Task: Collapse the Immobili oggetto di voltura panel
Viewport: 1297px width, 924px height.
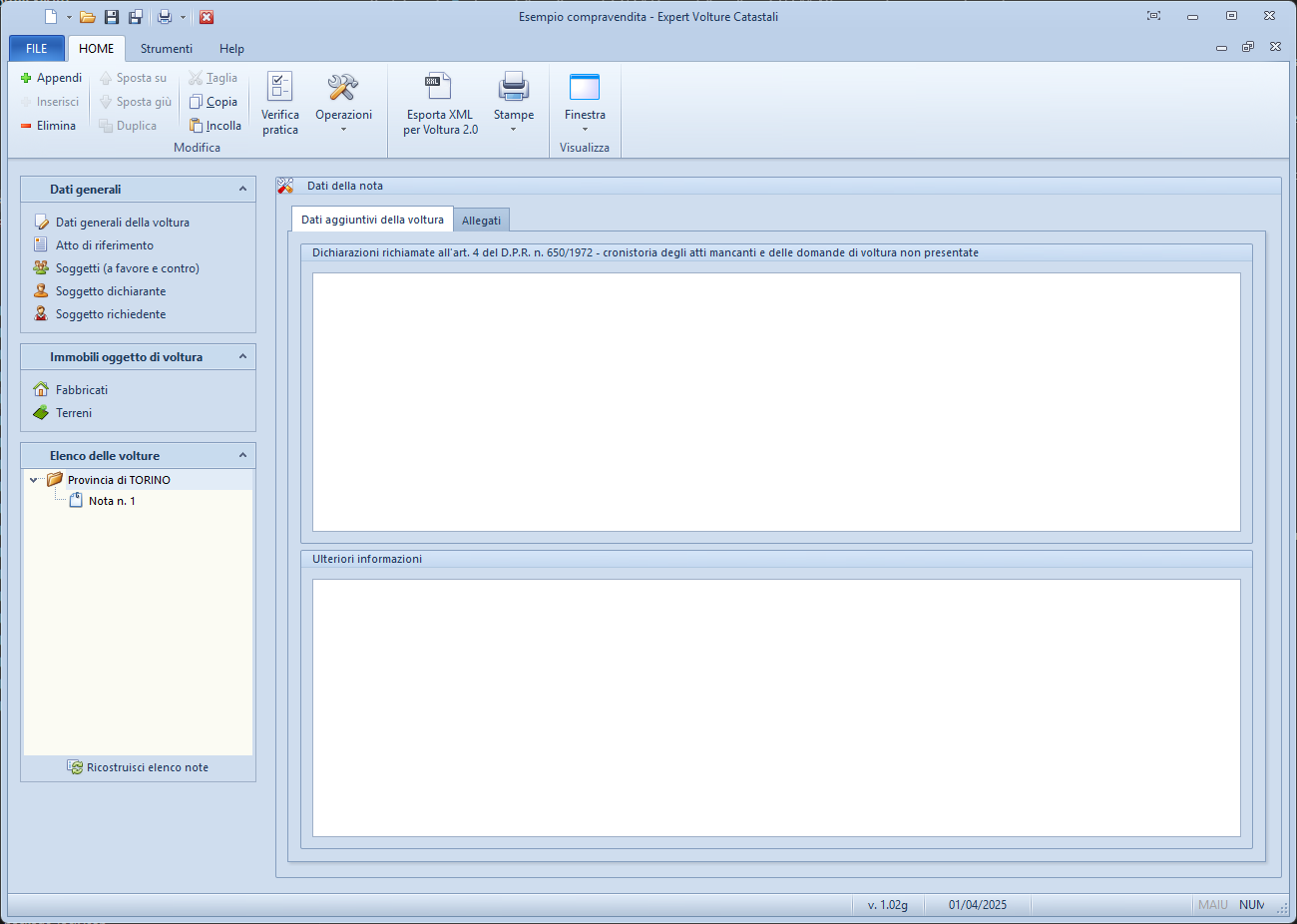Action: tap(242, 356)
